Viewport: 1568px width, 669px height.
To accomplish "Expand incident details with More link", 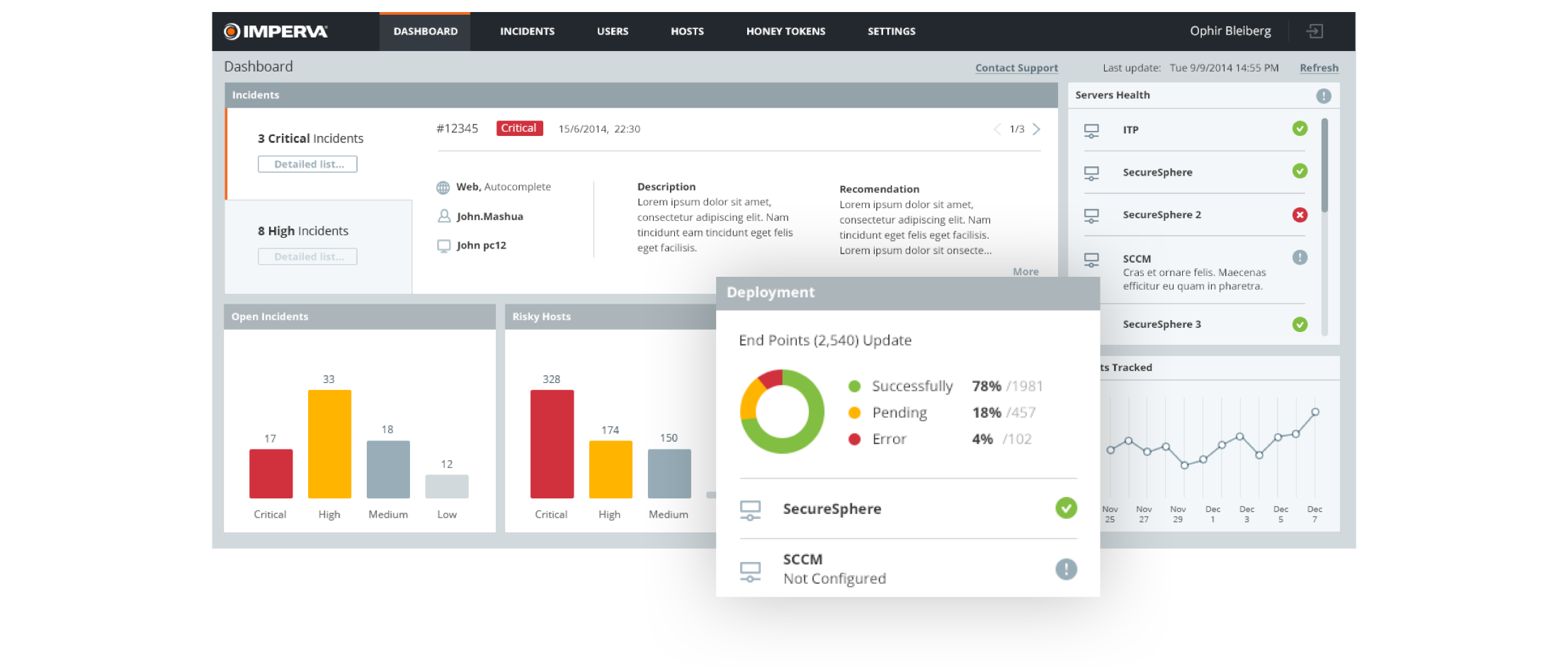I will pos(1025,272).
